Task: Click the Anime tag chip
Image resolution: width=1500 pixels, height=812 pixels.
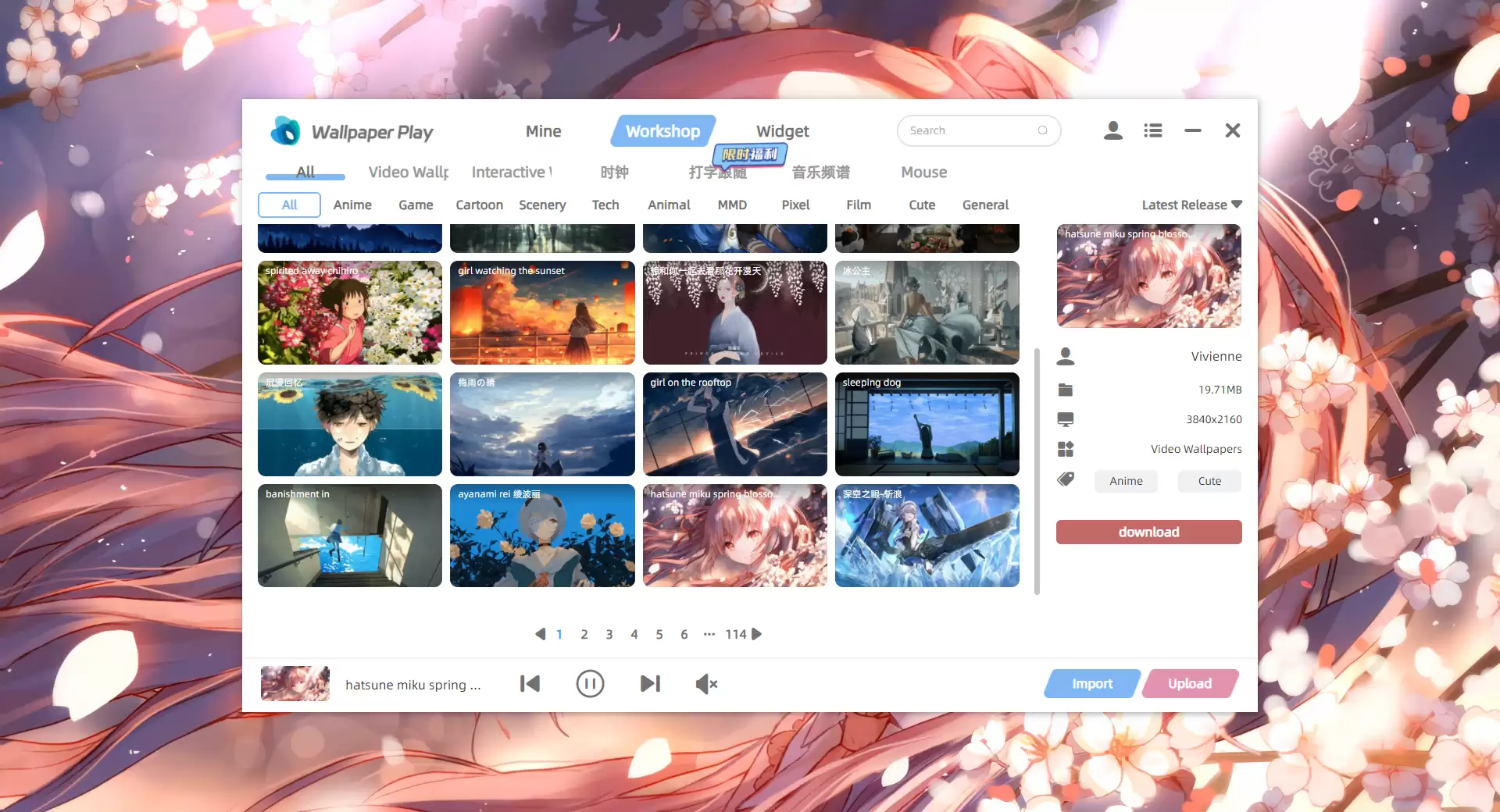Action: pyautogui.click(x=1126, y=481)
